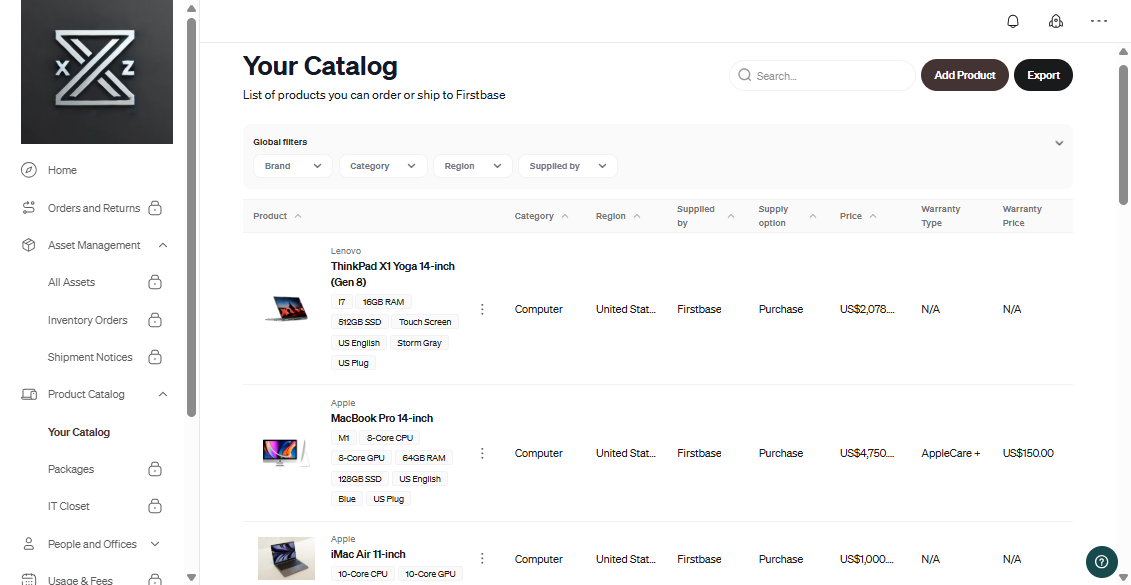Click the rocket icon in top bar

click(x=1055, y=21)
